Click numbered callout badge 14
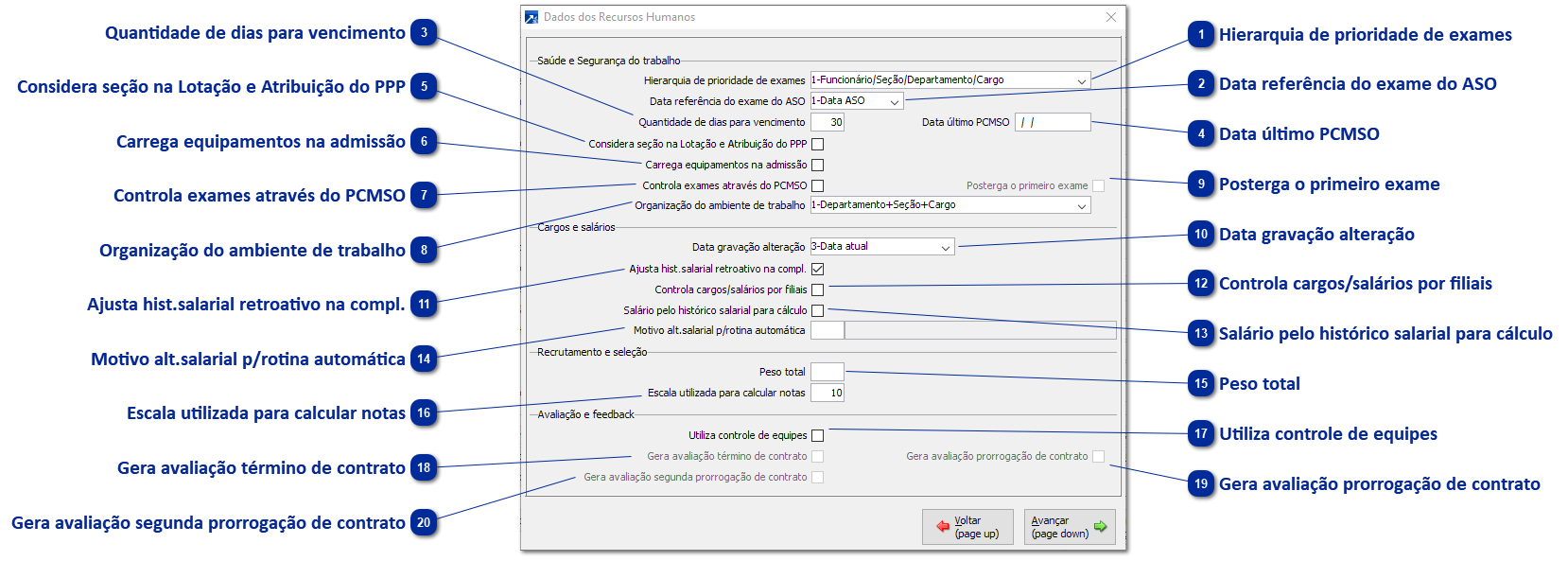1568x561 pixels. click(425, 359)
